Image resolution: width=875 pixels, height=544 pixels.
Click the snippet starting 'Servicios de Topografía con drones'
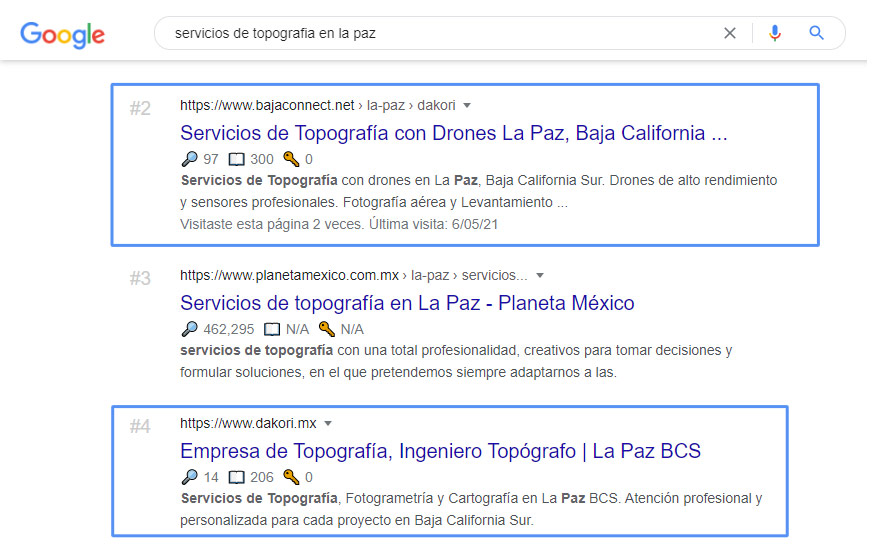[479, 191]
